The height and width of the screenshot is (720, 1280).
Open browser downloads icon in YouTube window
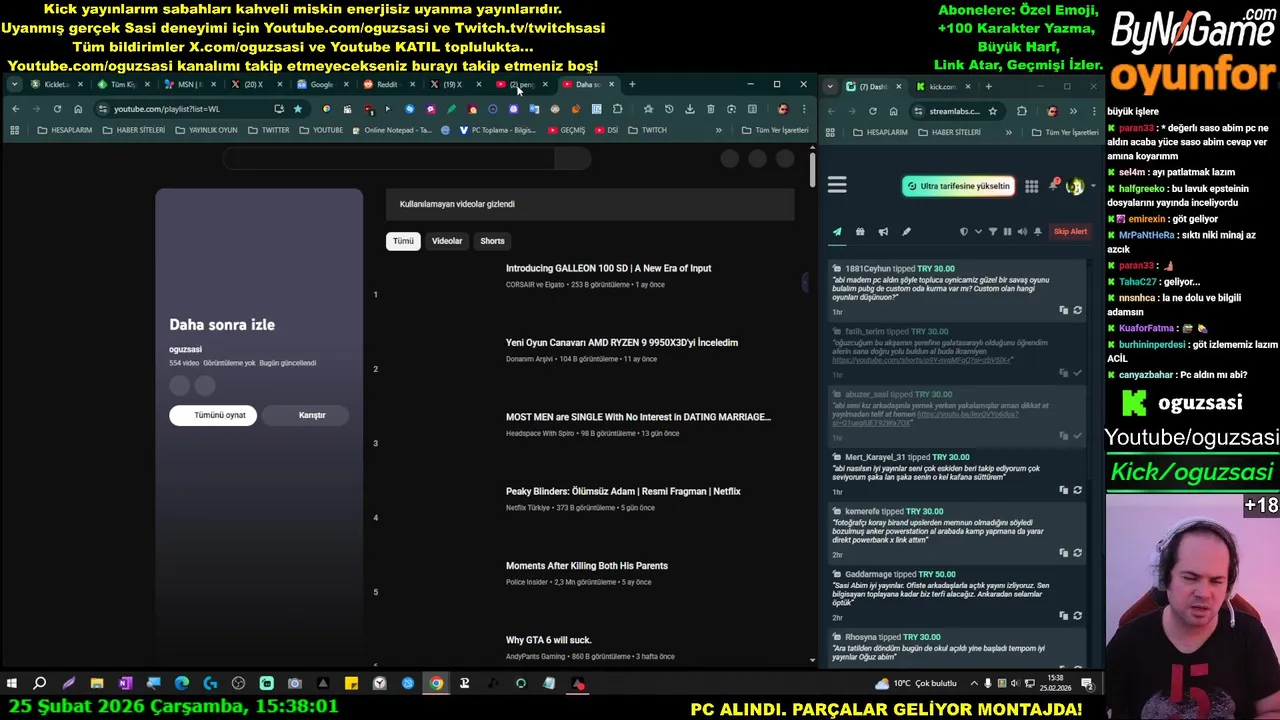tap(690, 109)
